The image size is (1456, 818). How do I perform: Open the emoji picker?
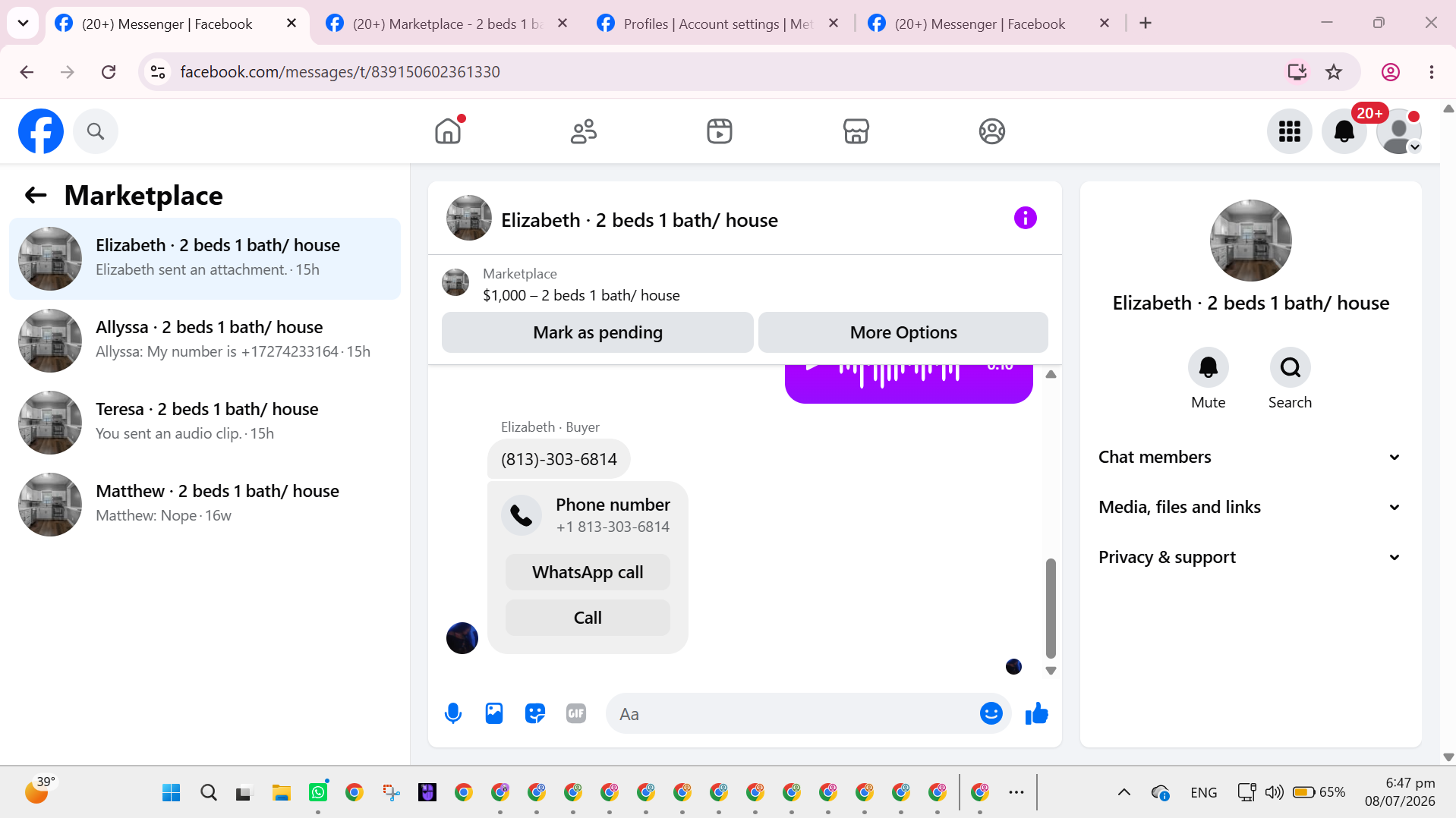[x=991, y=713]
